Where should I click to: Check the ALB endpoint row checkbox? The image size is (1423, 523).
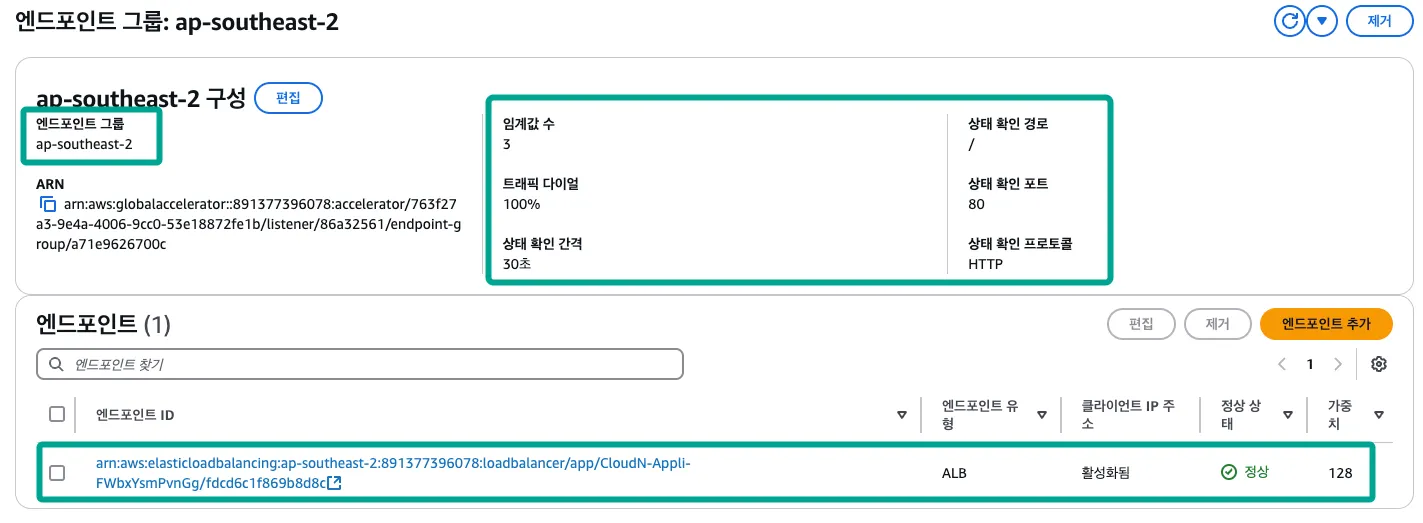[x=57, y=473]
